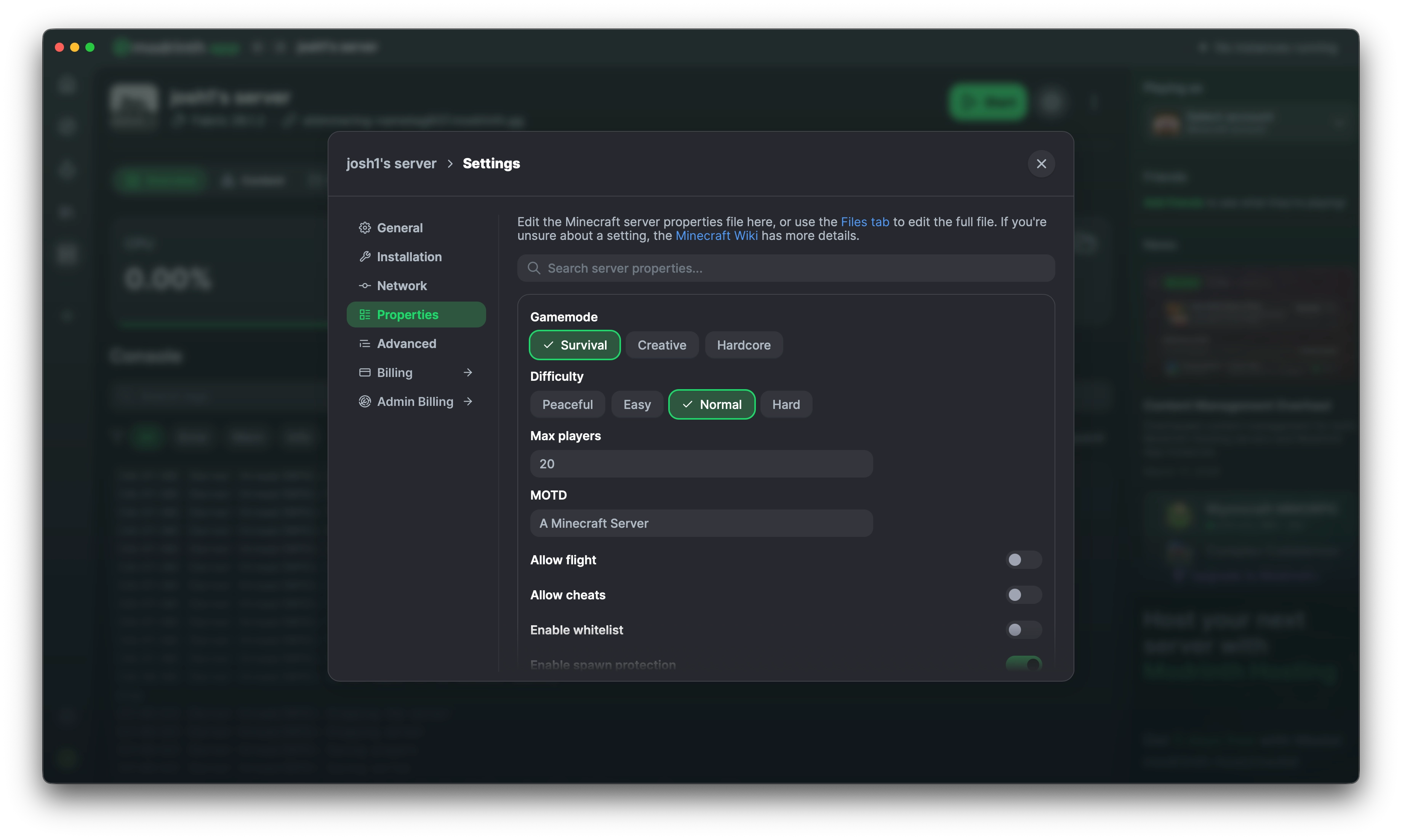The image size is (1402, 840).
Task: Open the Billing section
Action: coord(416,372)
